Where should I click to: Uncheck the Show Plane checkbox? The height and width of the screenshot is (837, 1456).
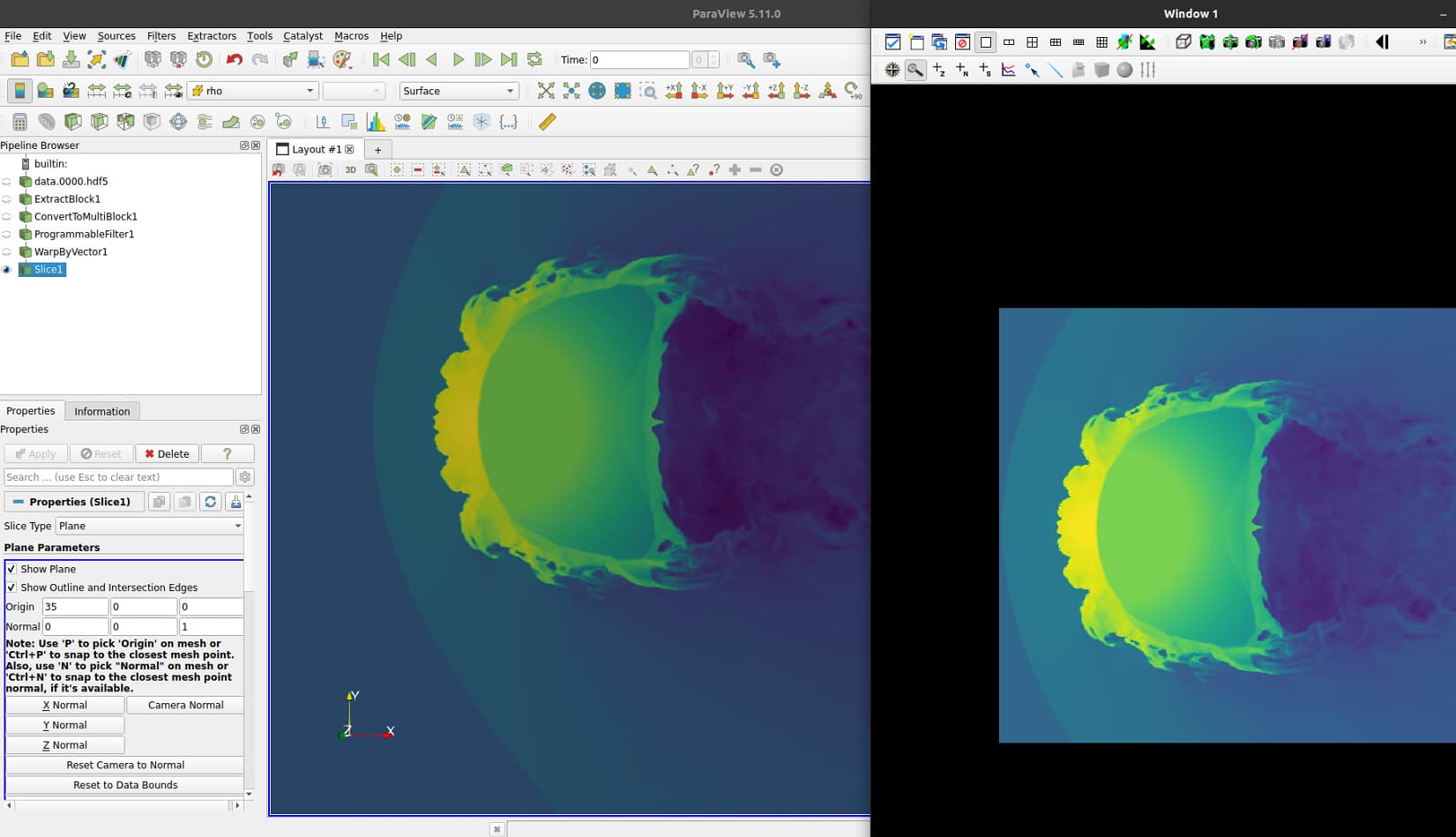tap(11, 569)
